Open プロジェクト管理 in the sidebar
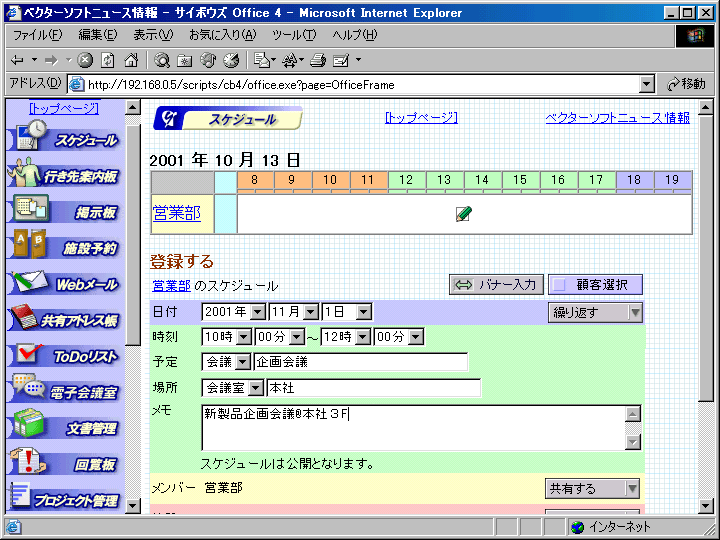The height and width of the screenshot is (540, 720). [64, 498]
